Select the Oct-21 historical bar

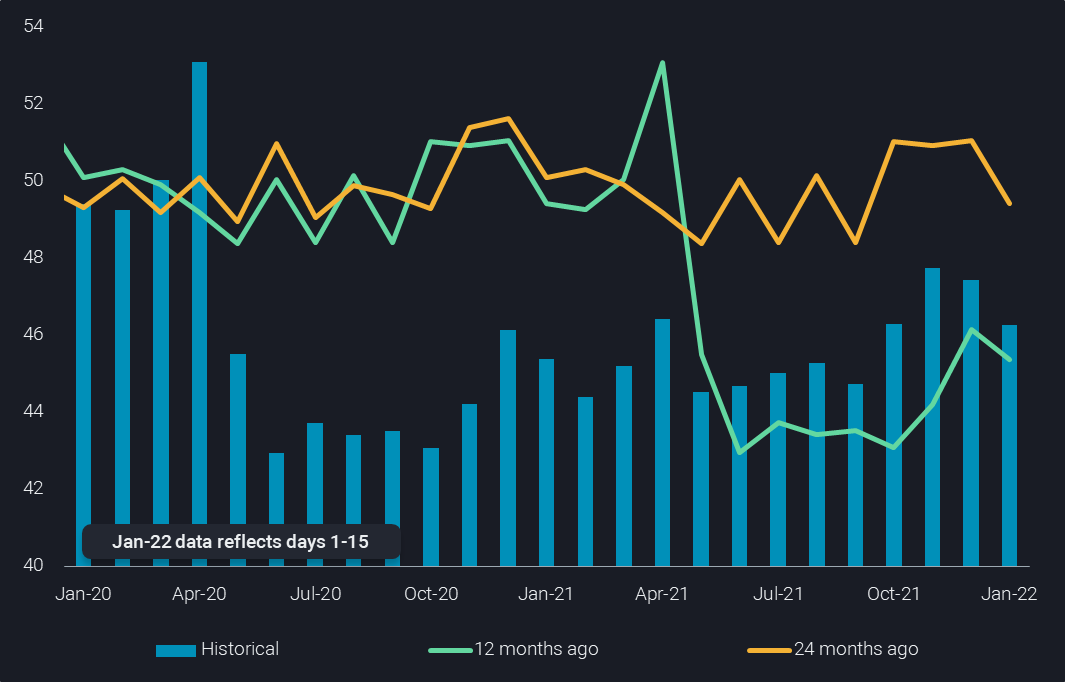tap(894, 445)
